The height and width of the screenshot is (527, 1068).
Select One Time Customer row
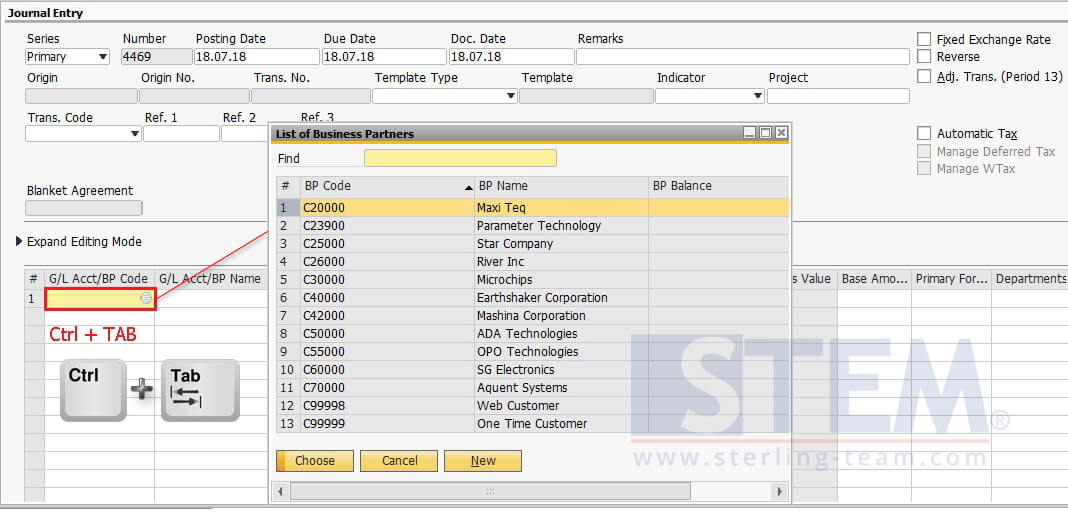(x=533, y=424)
